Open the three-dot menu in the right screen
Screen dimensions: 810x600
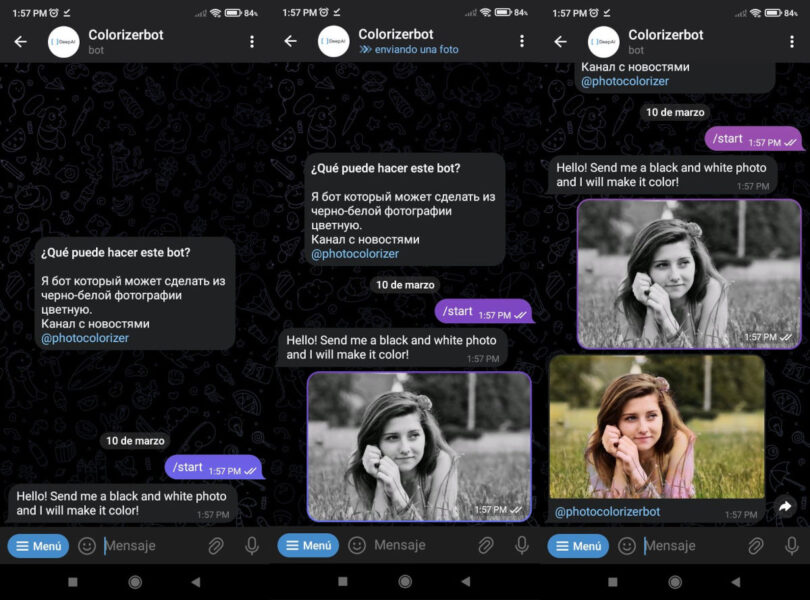[792, 41]
